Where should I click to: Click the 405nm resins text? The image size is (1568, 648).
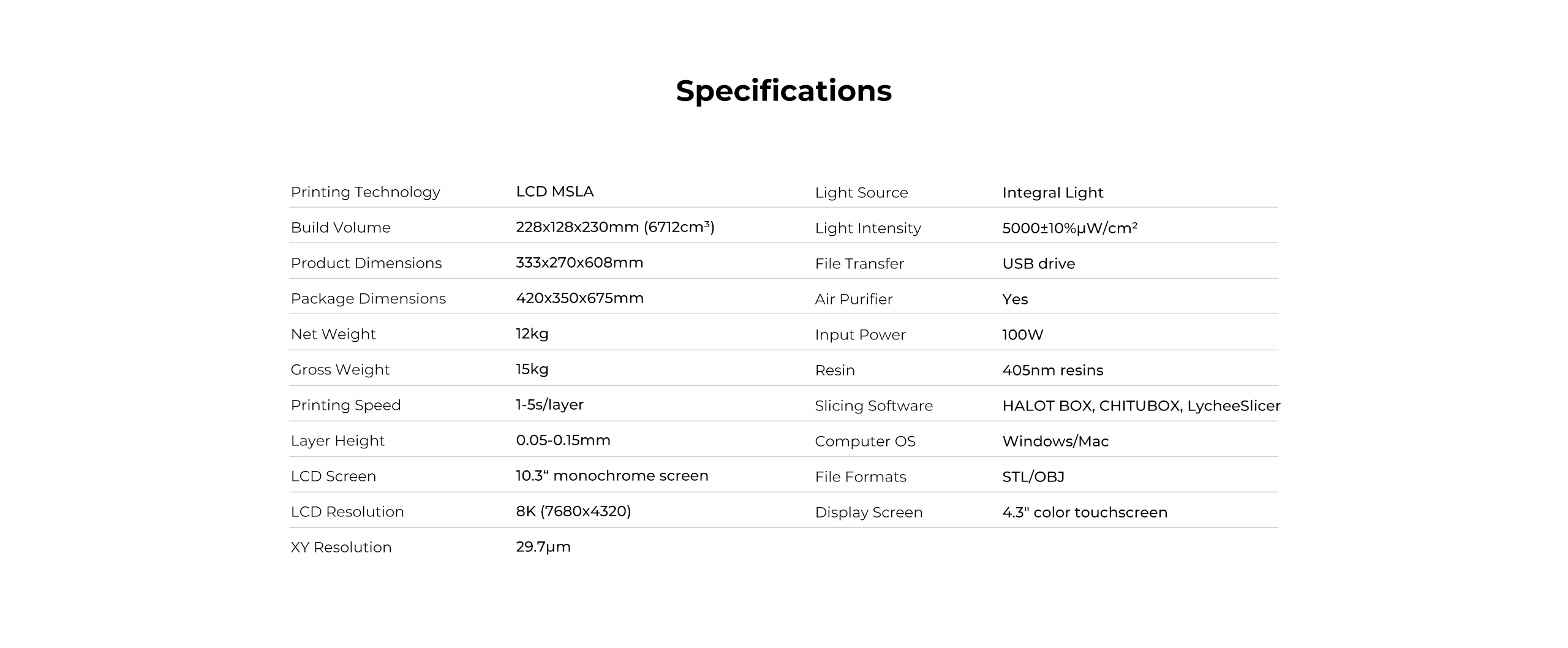coord(1052,371)
